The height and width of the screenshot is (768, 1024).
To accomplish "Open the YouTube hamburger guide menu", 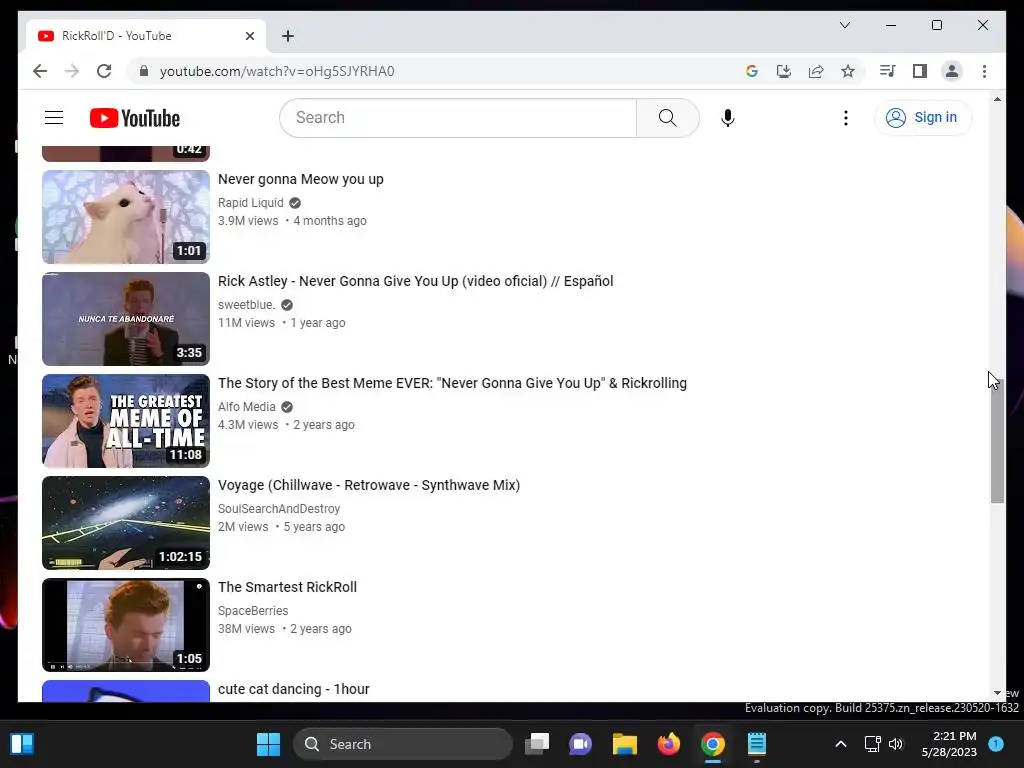I will (54, 118).
